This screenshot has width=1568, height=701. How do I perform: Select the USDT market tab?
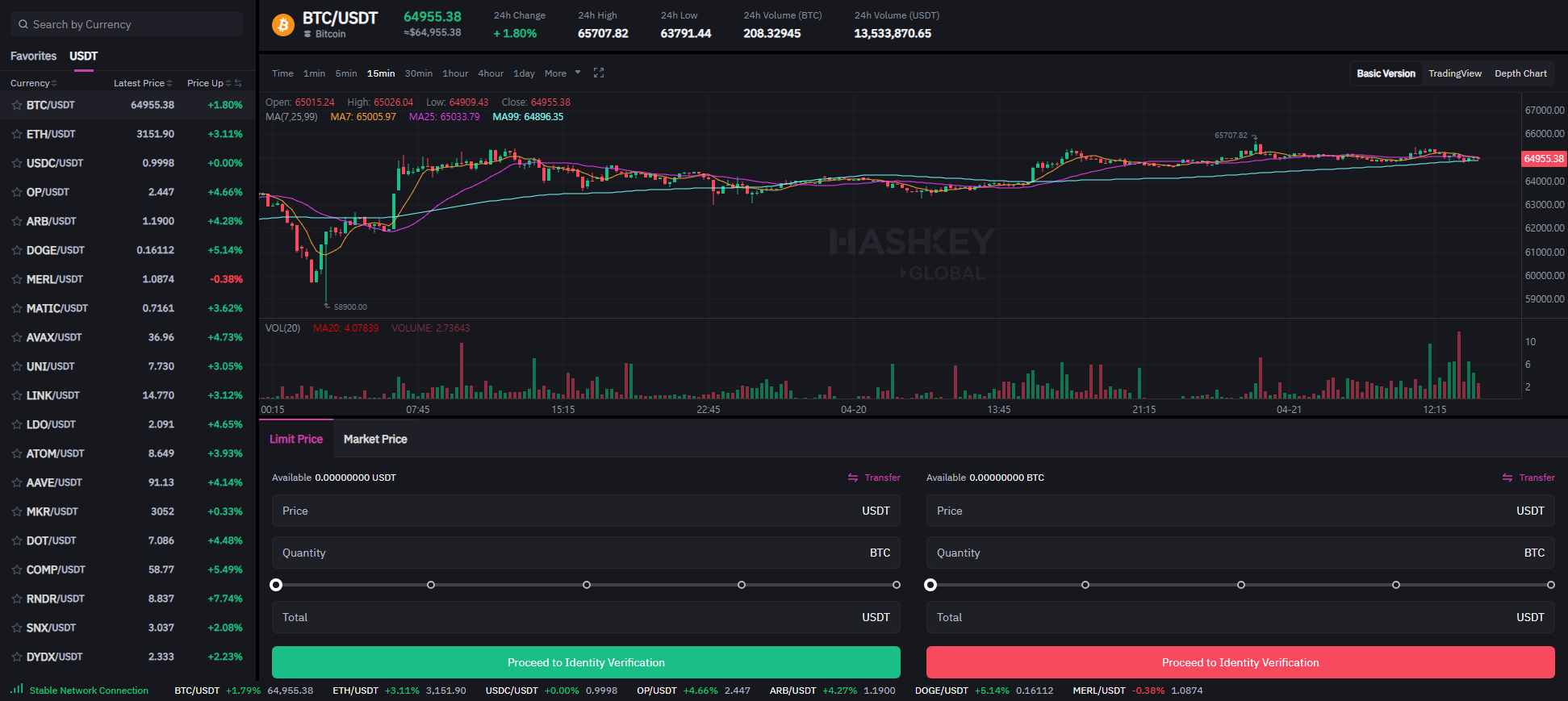pos(83,56)
